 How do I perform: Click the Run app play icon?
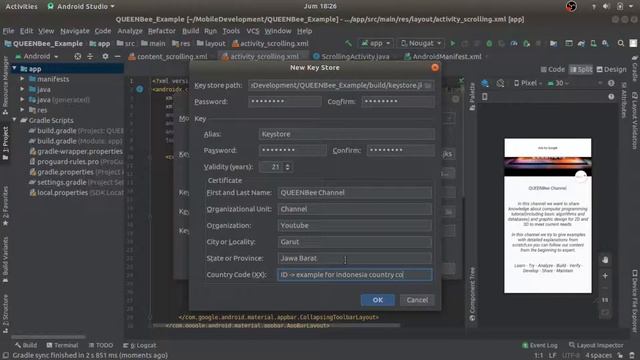tap(453, 43)
